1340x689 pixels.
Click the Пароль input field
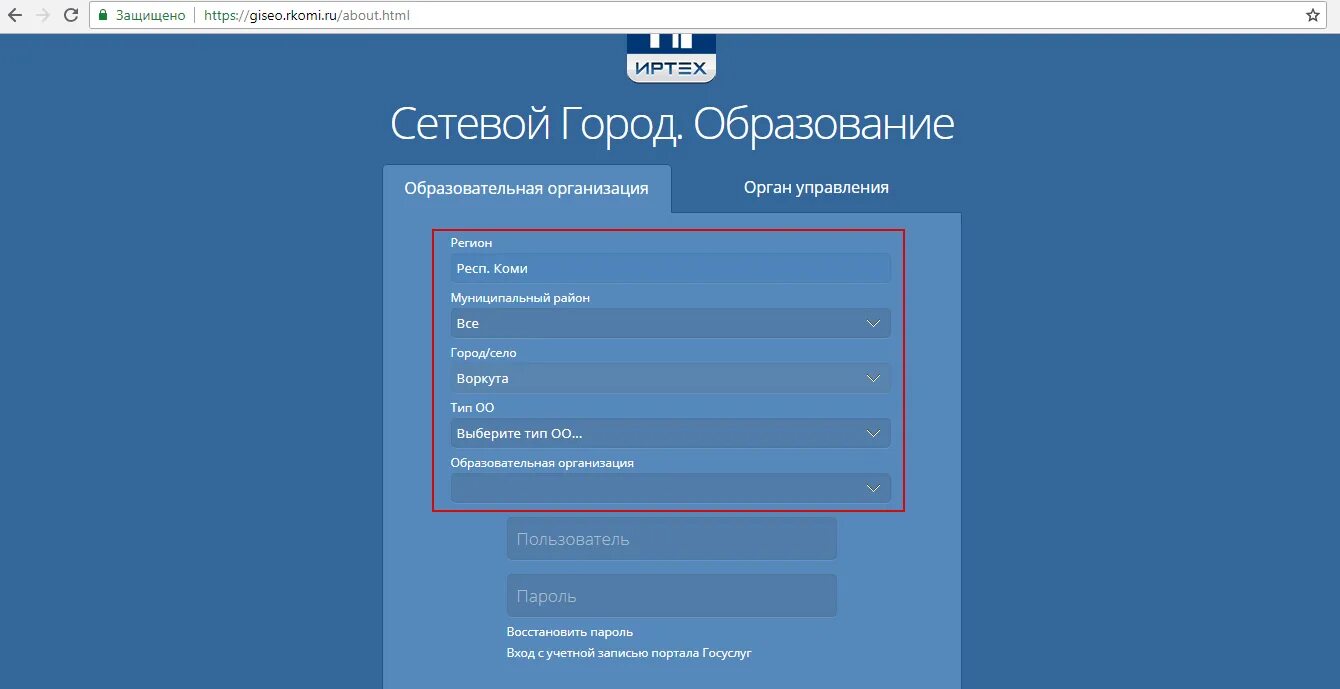coord(671,596)
